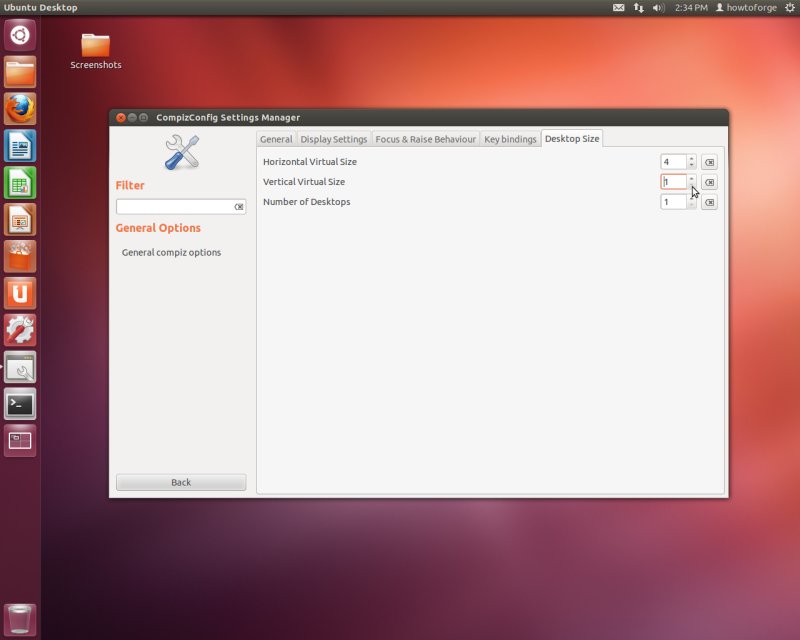Close the CompizConfig Settings Manager window
Viewport: 800px width, 640px height.
tap(121, 117)
